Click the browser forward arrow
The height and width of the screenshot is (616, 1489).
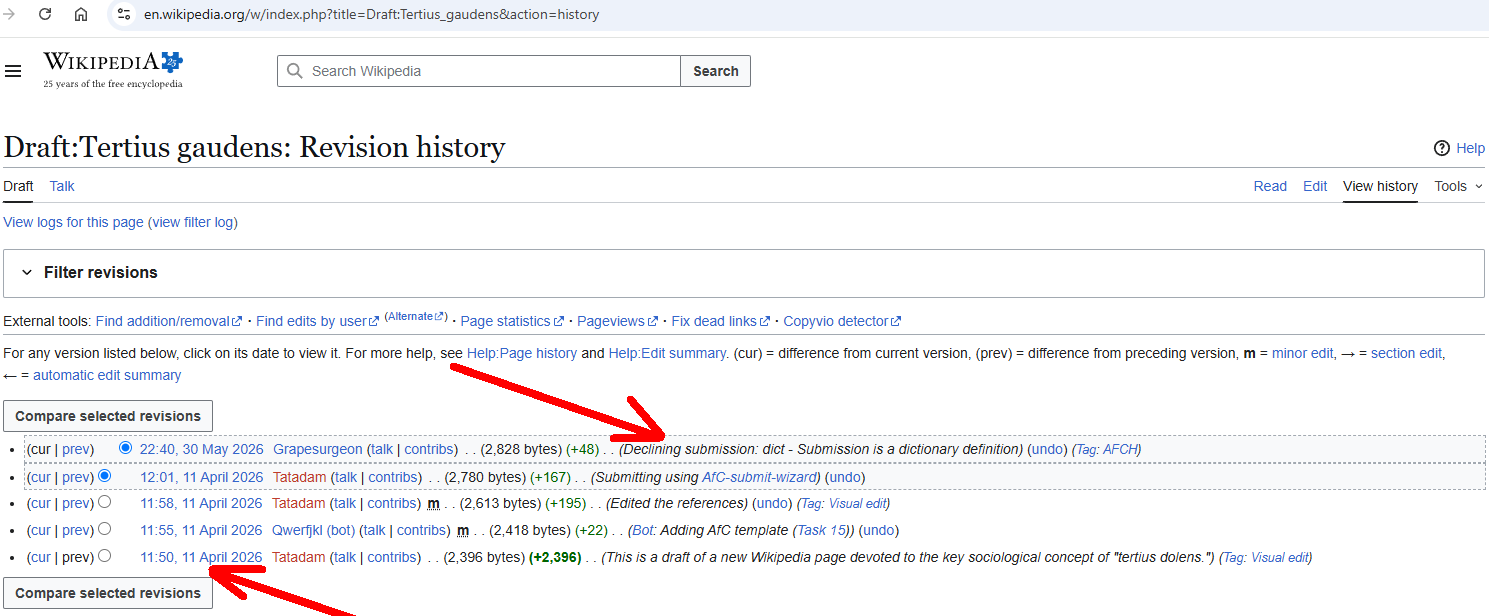tap(9, 14)
